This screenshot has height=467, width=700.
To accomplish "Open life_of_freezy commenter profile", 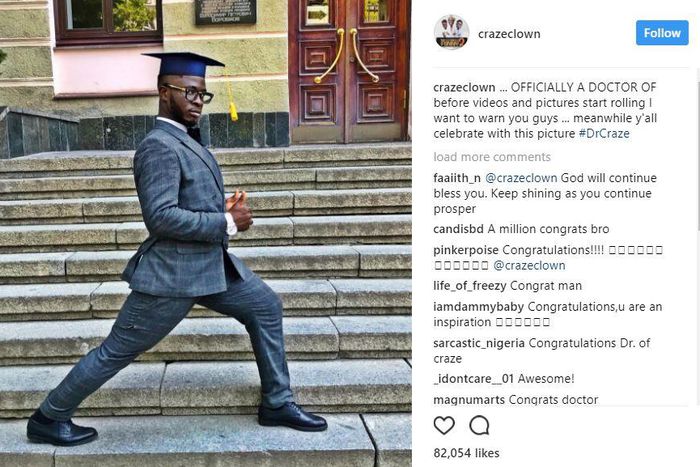I will click(x=470, y=286).
